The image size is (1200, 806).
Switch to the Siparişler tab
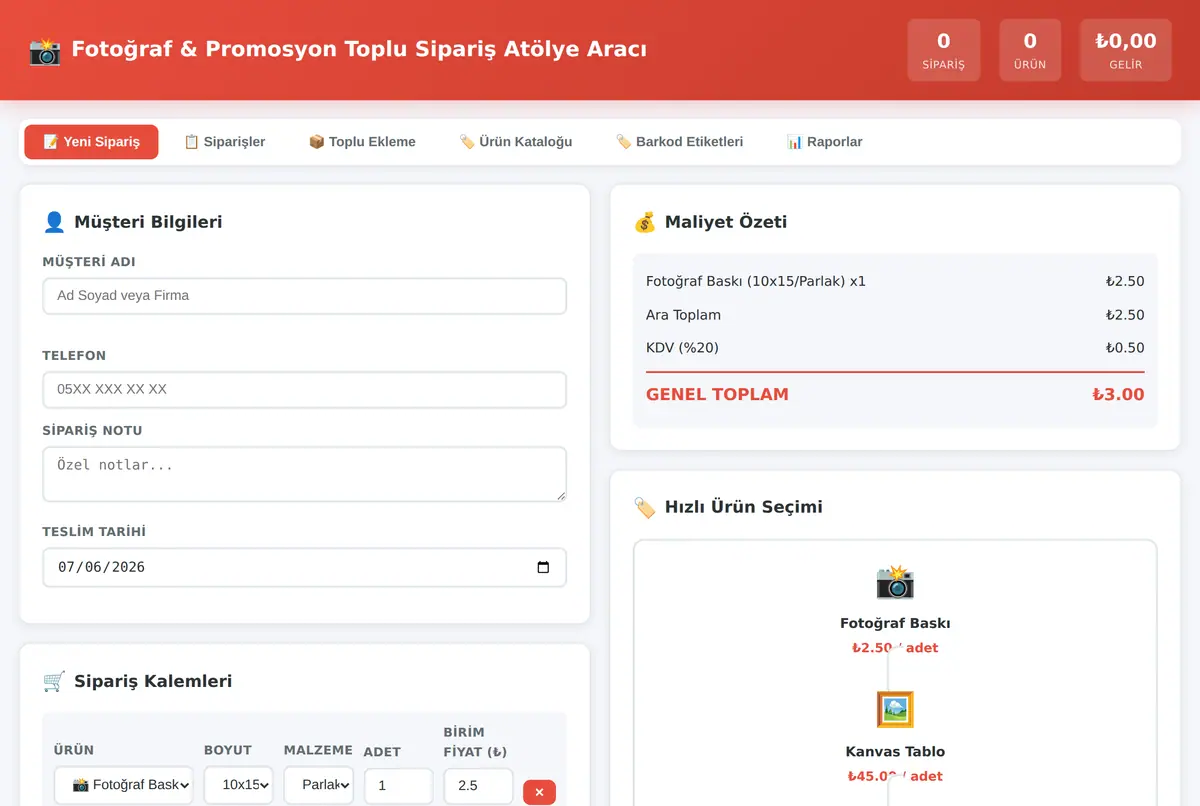click(x=224, y=142)
